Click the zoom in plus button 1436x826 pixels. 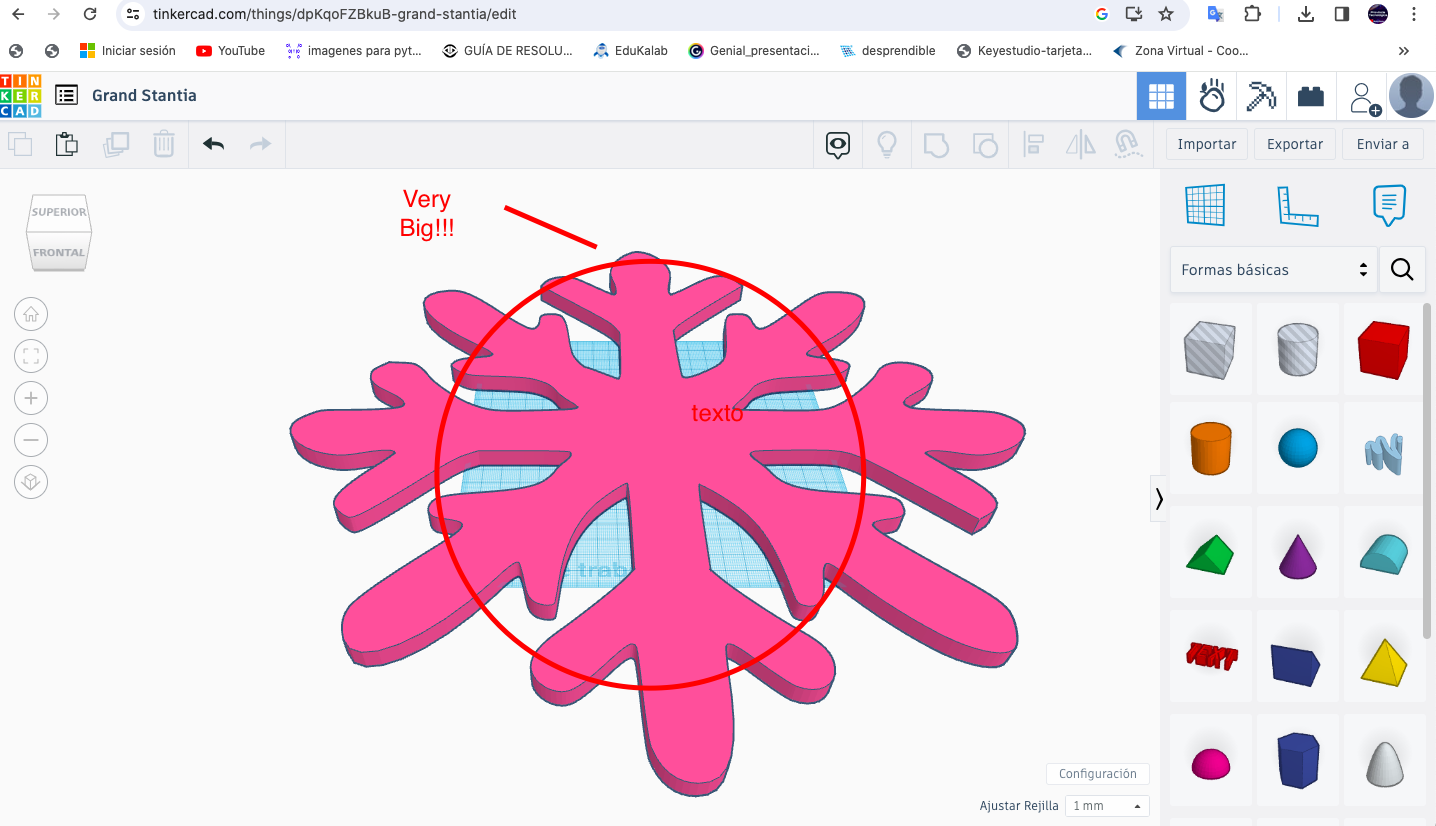[x=31, y=398]
